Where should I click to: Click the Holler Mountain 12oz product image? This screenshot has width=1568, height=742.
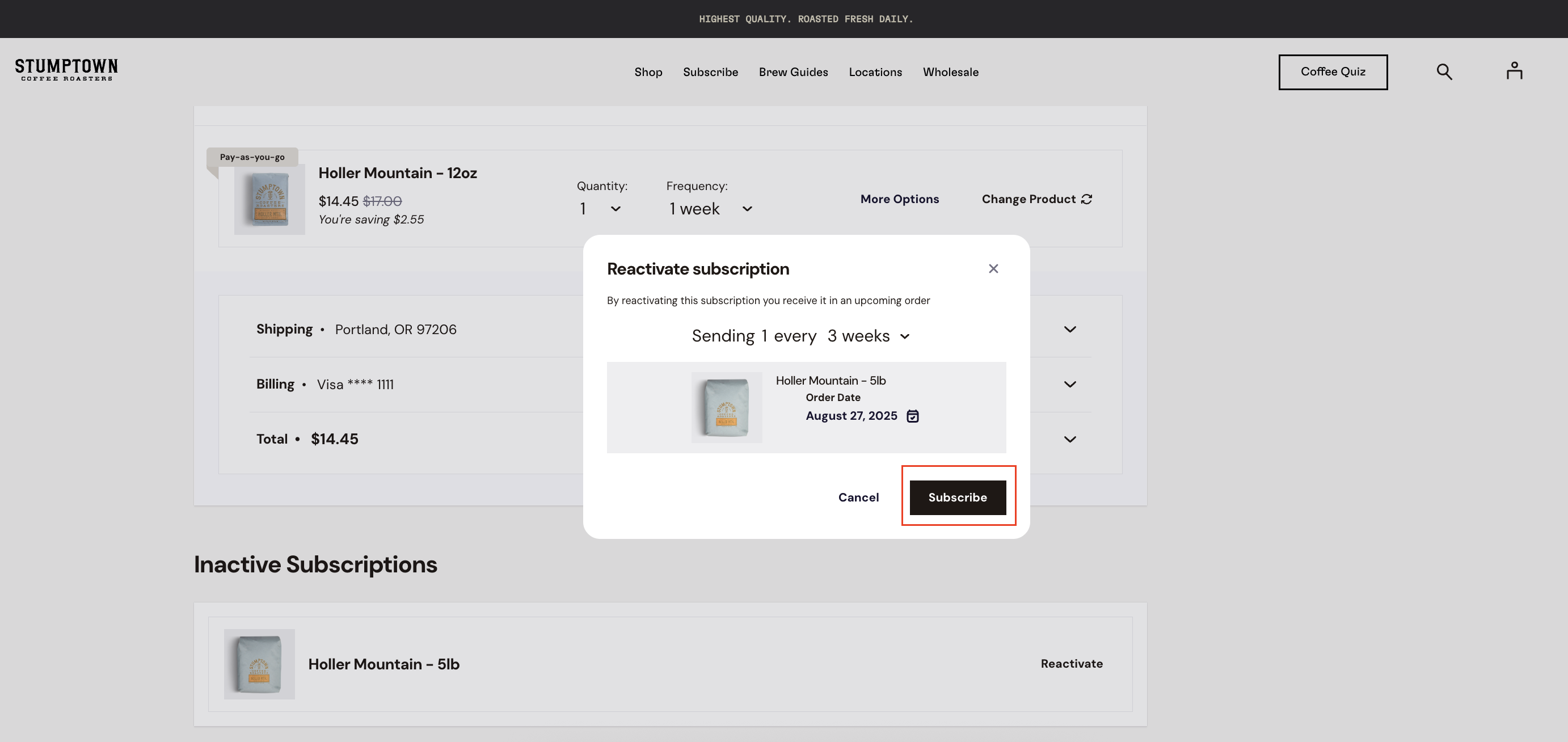click(269, 200)
